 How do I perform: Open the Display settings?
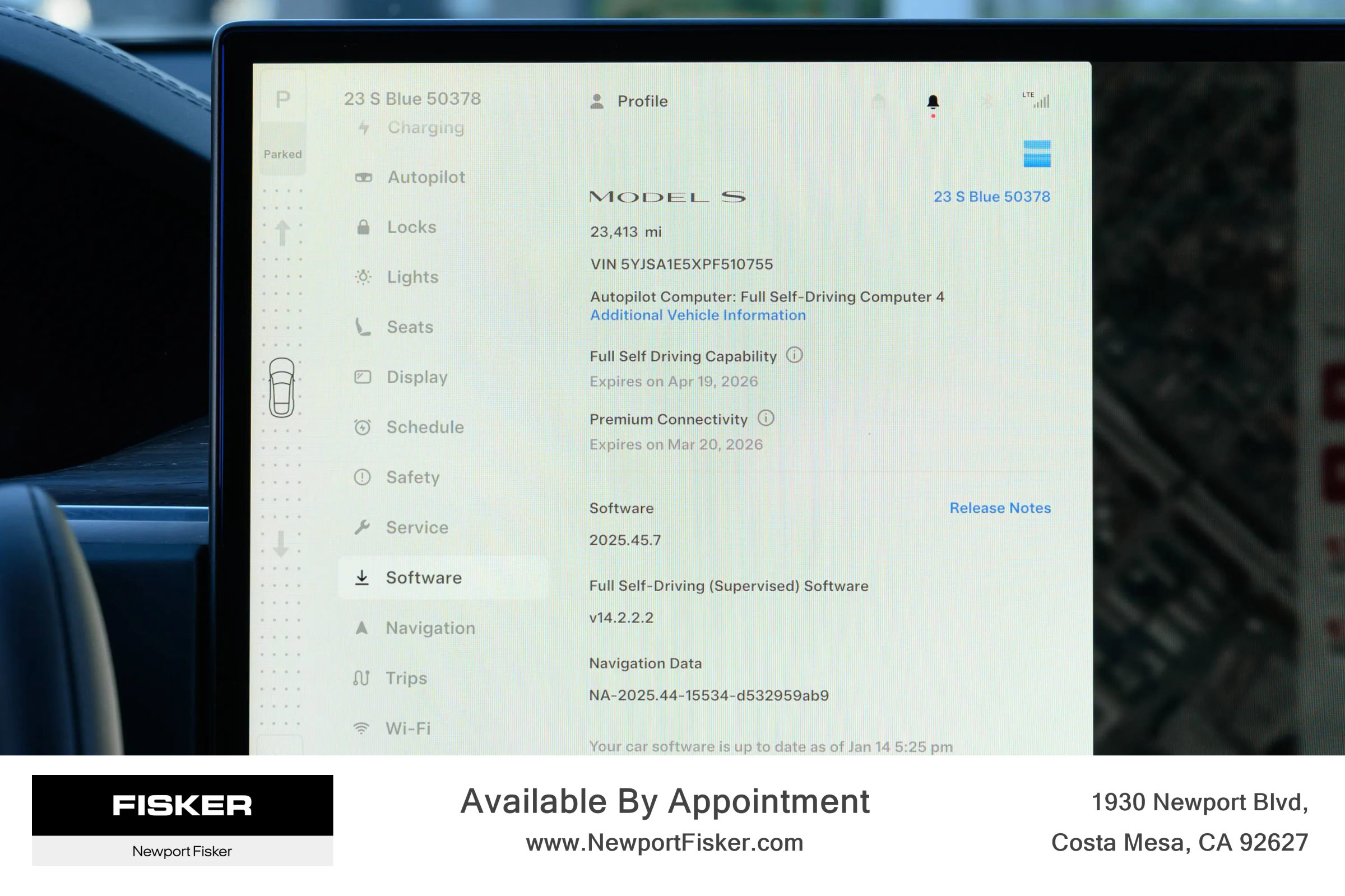pos(416,377)
